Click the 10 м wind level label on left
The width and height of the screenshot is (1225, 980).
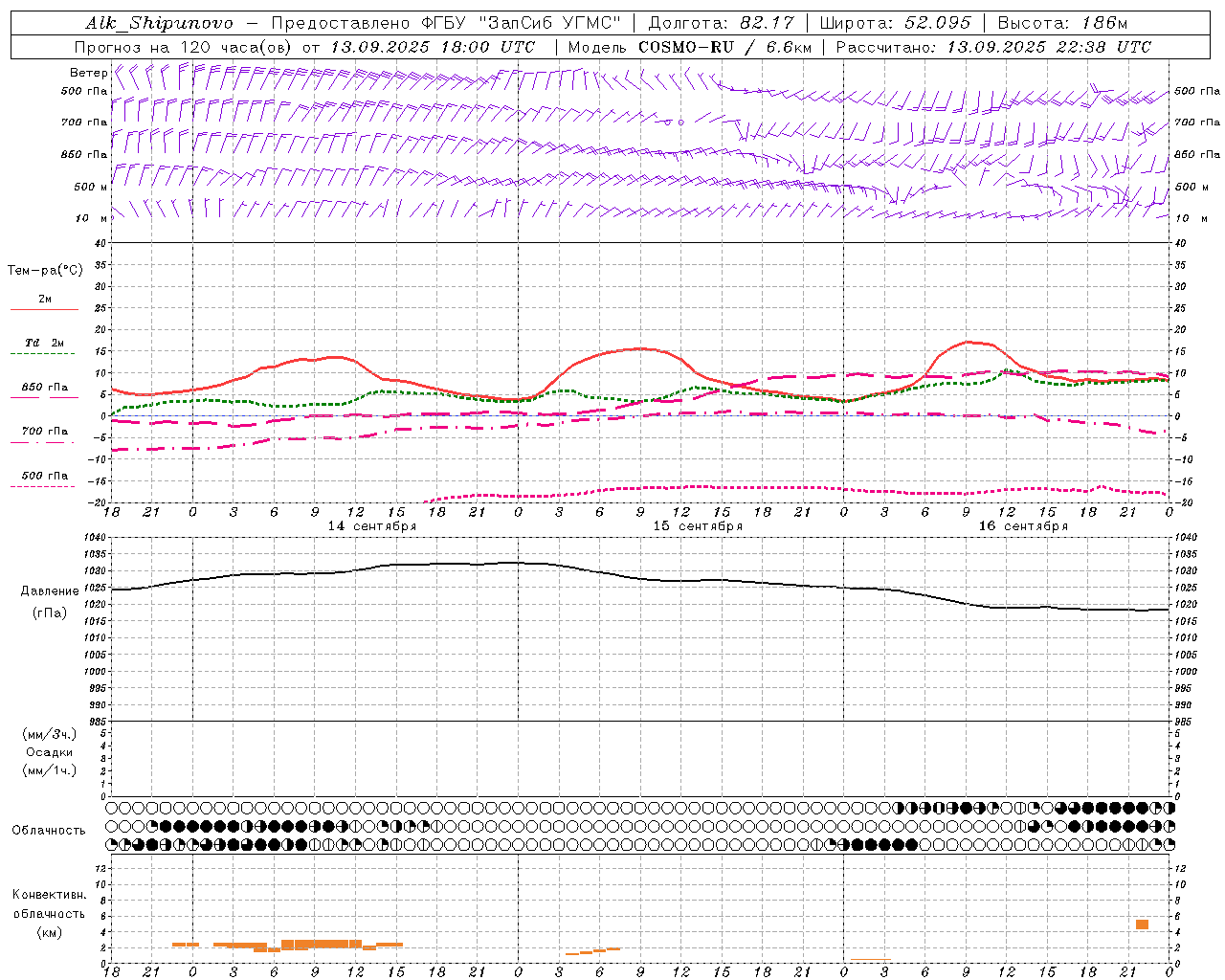pos(93,218)
